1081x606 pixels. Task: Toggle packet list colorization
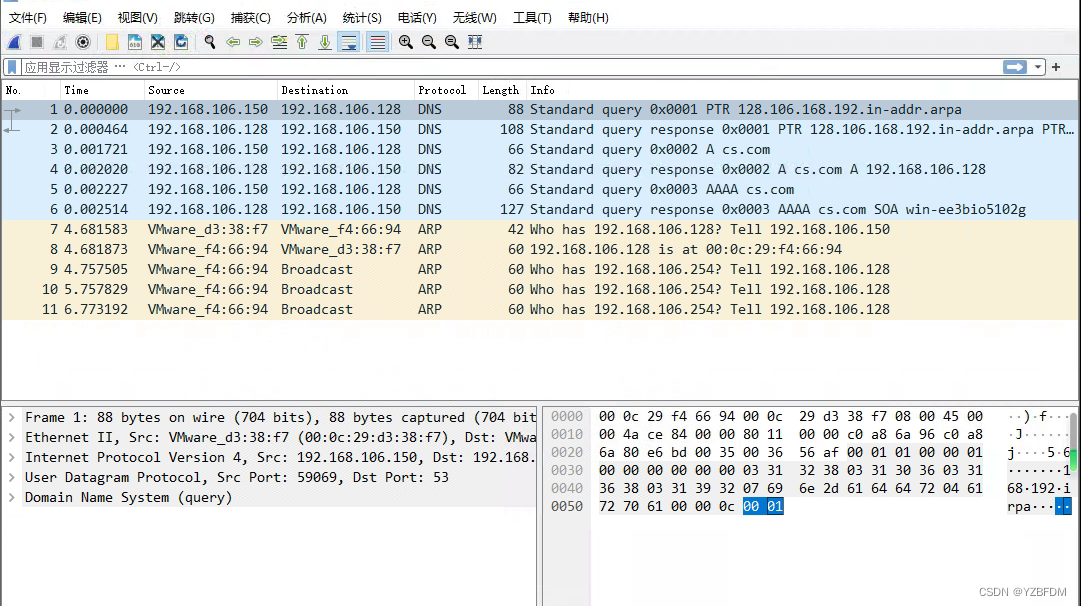[x=376, y=41]
